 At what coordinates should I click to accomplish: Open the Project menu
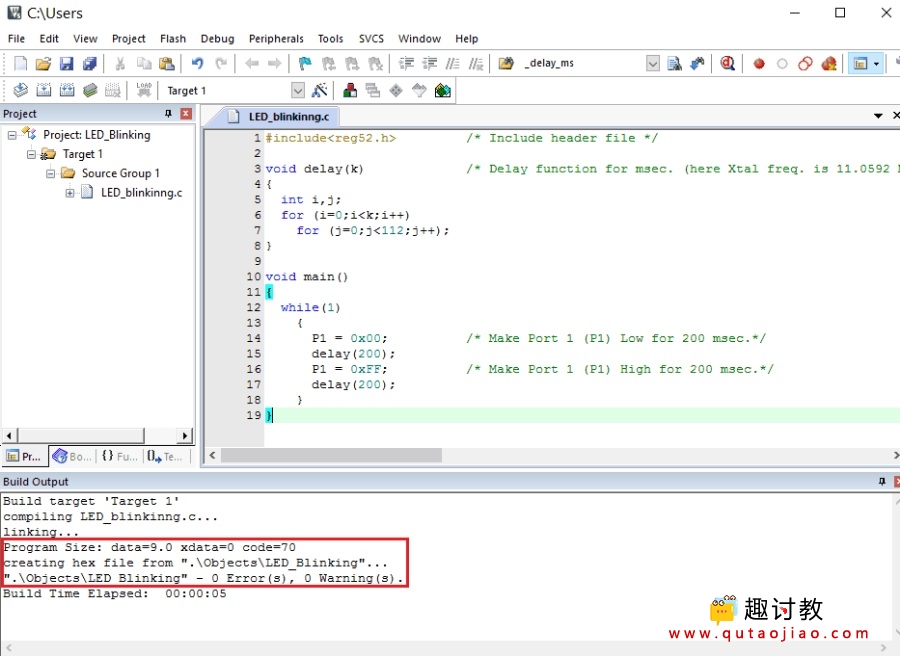pos(129,38)
